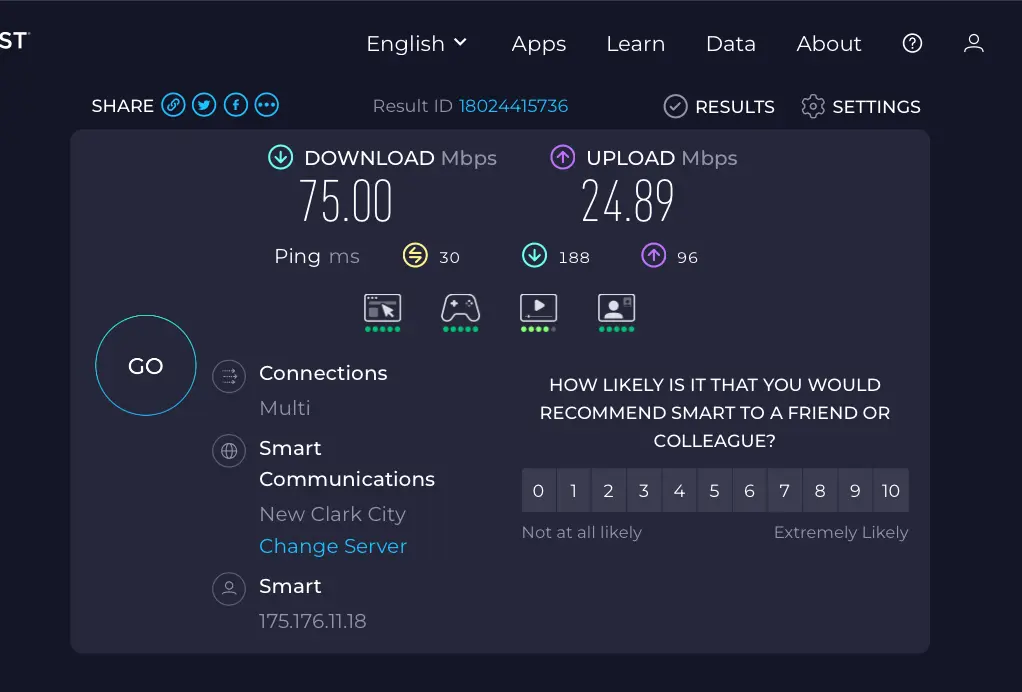This screenshot has height=692, width=1022.
Task: Select rating 0 on the recommendation scale
Action: click(x=538, y=490)
